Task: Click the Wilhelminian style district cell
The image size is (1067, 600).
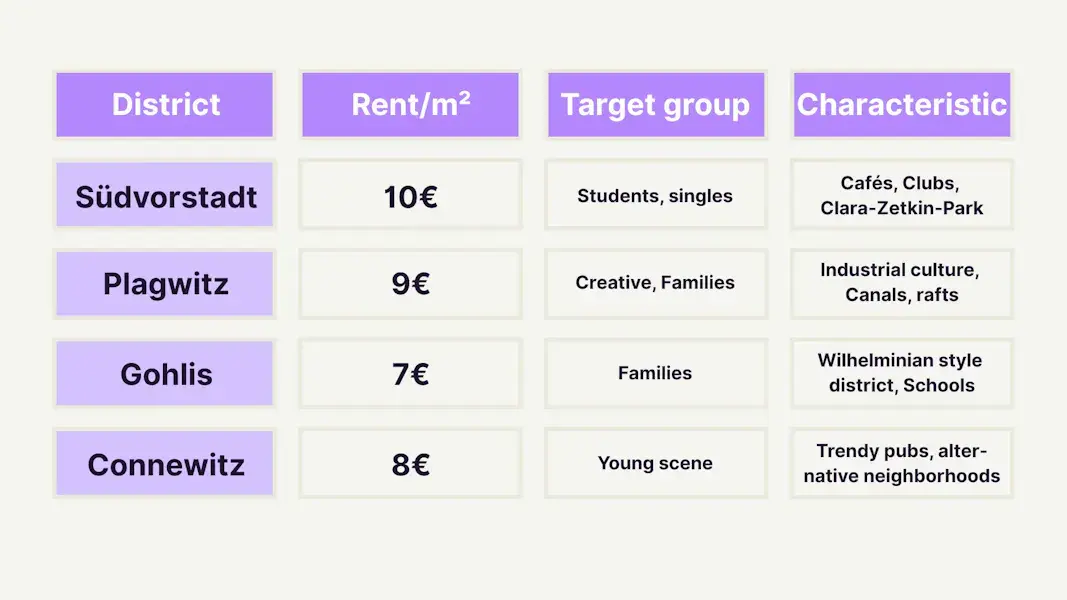Action: [902, 374]
